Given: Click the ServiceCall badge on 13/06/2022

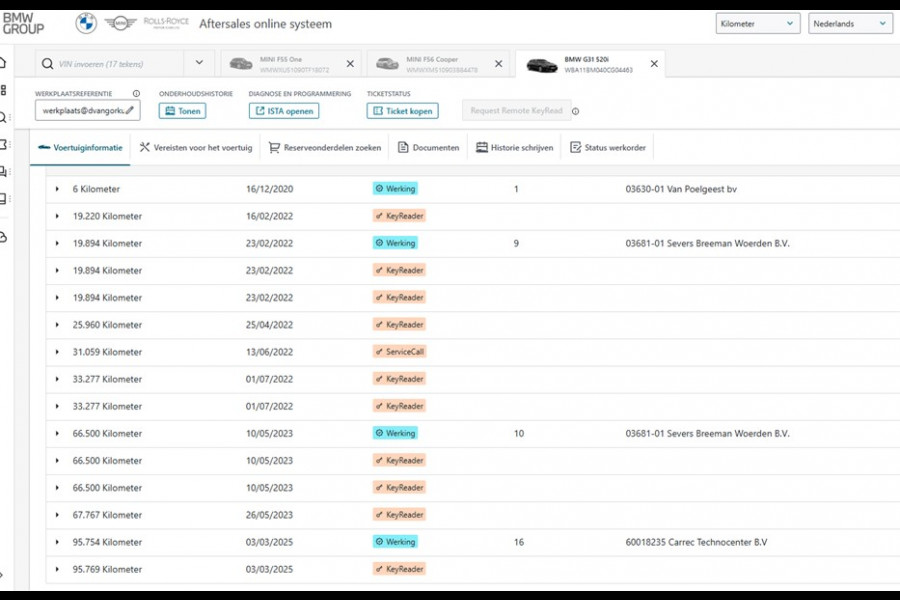Looking at the screenshot, I should (399, 352).
